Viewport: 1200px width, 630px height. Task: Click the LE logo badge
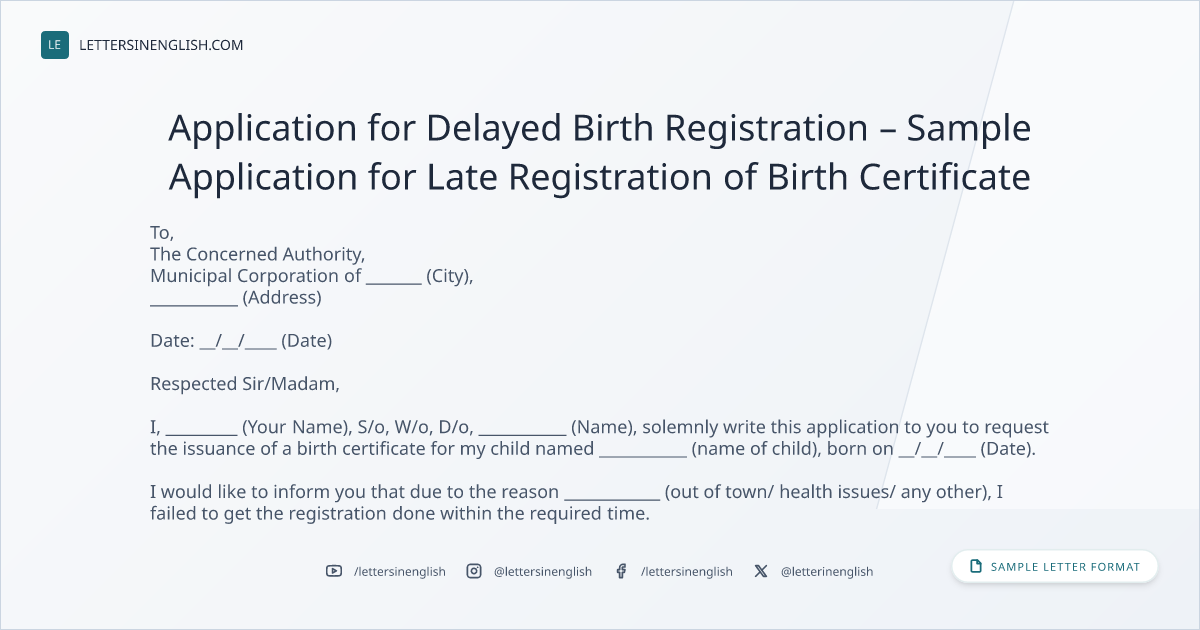pos(55,45)
